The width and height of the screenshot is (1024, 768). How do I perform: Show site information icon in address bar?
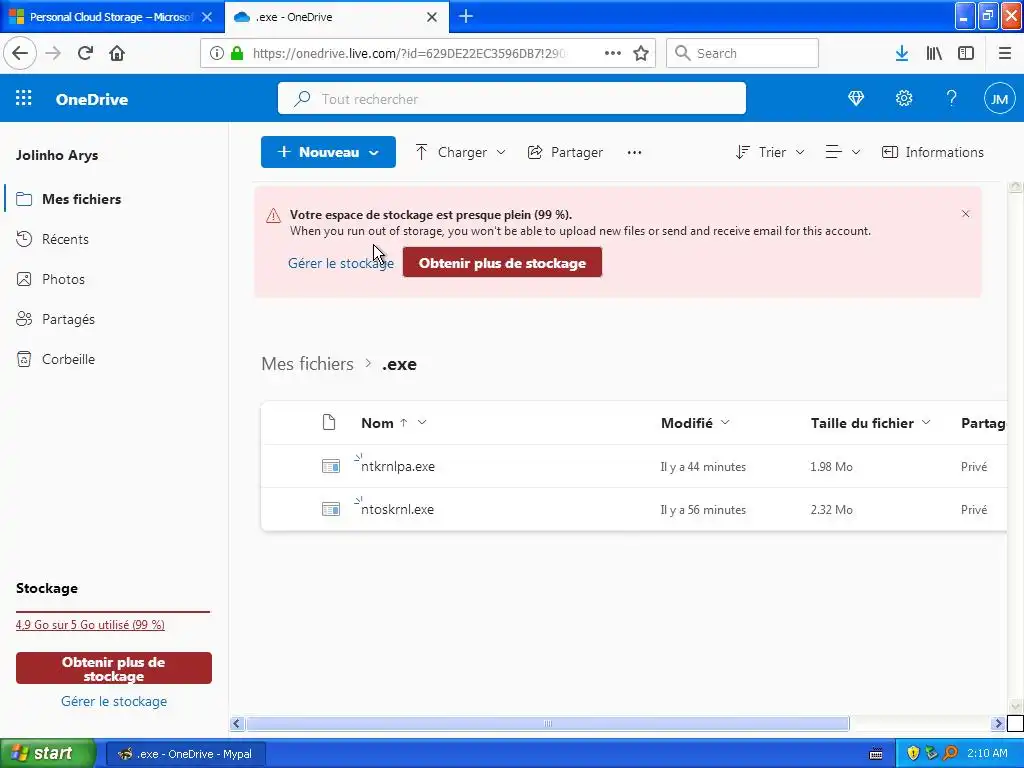217,53
